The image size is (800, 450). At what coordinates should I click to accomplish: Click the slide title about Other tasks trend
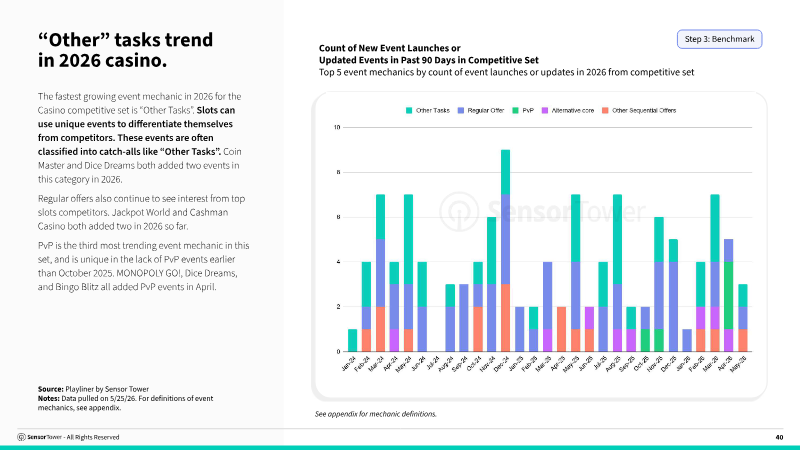tap(126, 50)
